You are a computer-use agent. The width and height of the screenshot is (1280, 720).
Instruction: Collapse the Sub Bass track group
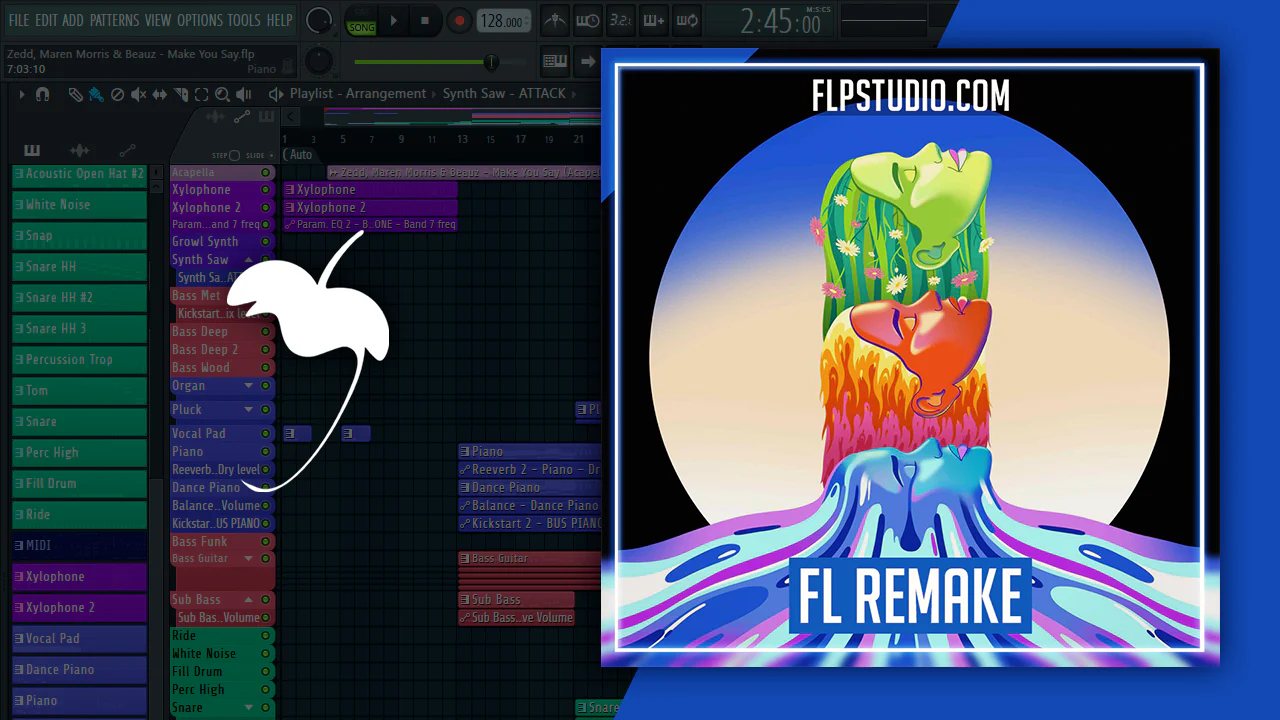tap(249, 600)
